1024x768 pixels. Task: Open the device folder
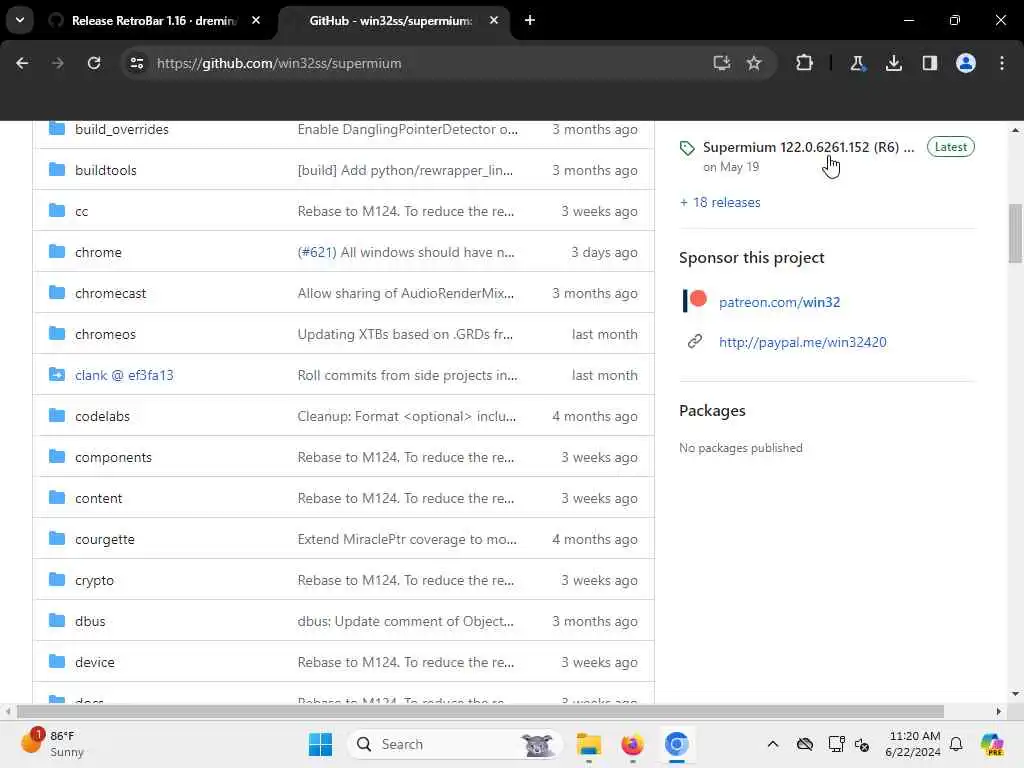coord(95,662)
